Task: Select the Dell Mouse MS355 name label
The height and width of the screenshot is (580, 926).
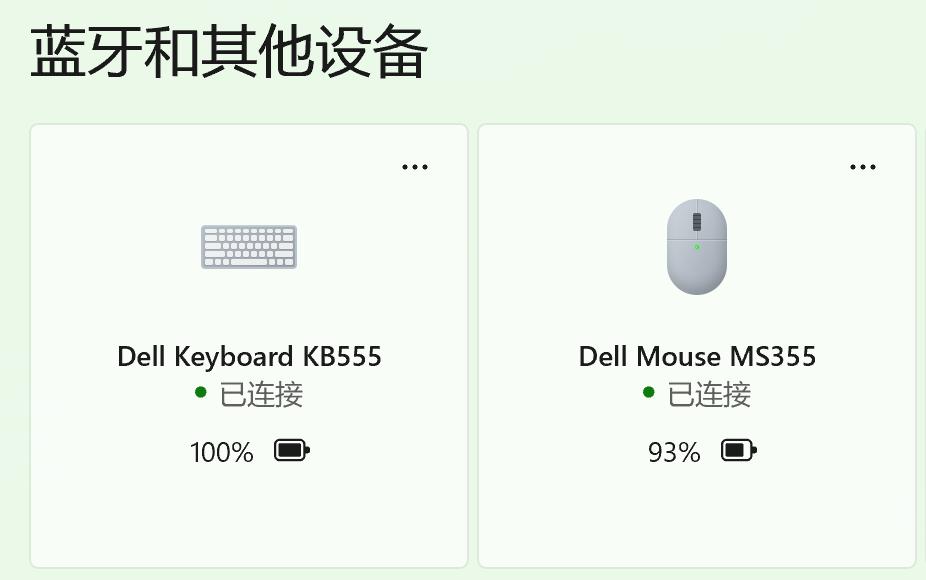Action: click(697, 357)
